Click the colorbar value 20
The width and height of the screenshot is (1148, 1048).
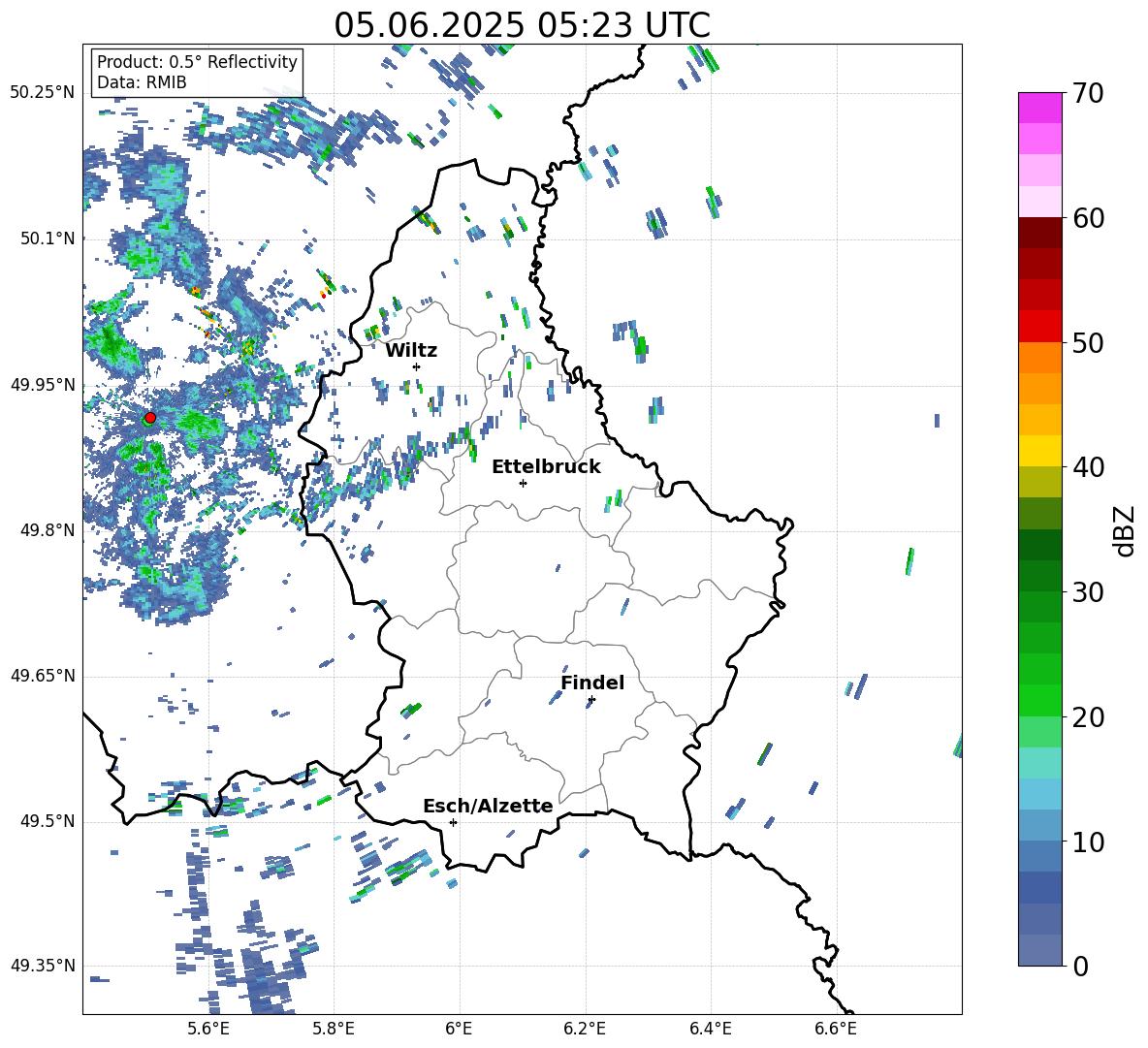(x=1088, y=716)
